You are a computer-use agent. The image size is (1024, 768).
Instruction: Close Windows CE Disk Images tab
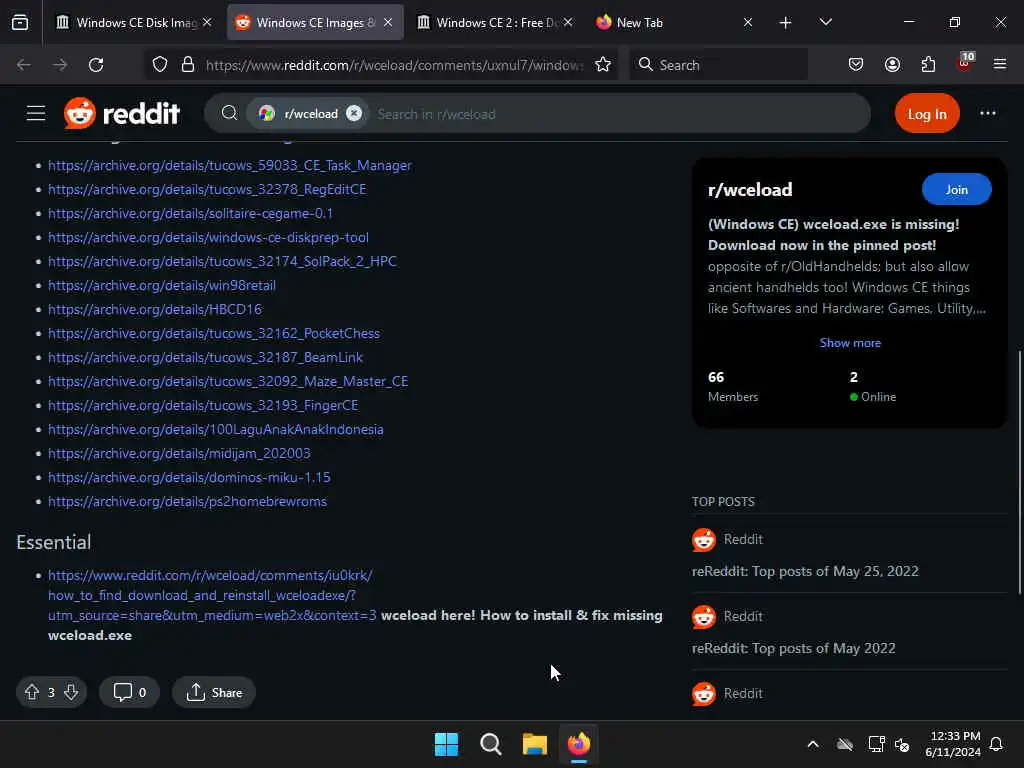(x=207, y=23)
